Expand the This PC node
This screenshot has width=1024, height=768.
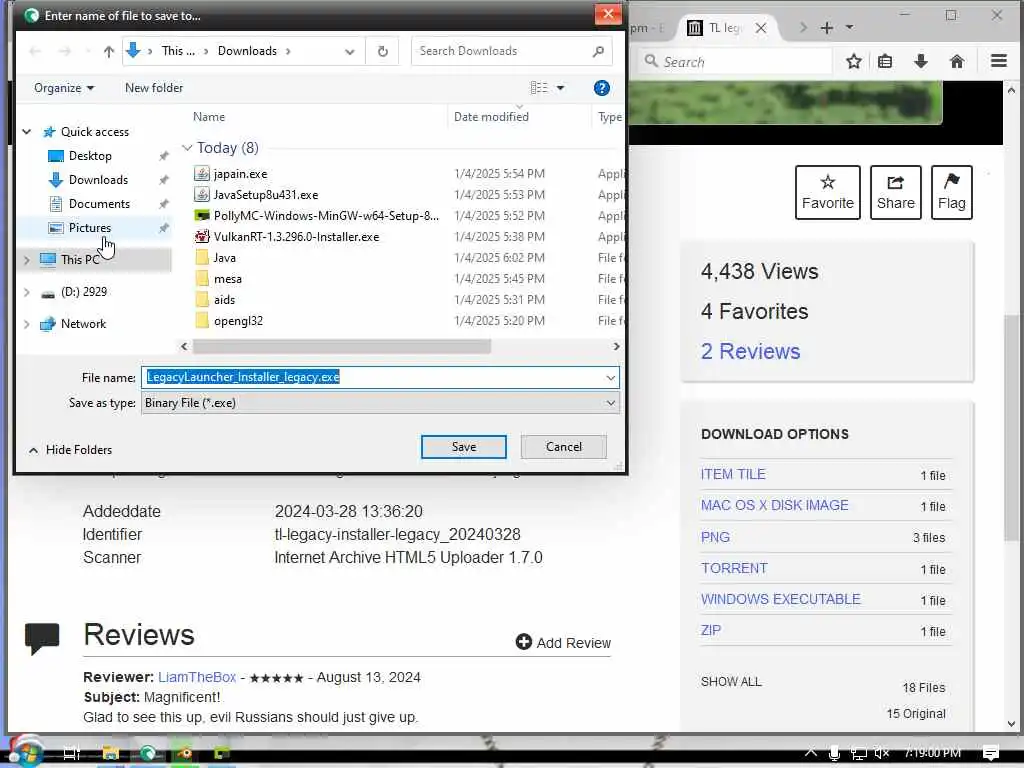27,260
